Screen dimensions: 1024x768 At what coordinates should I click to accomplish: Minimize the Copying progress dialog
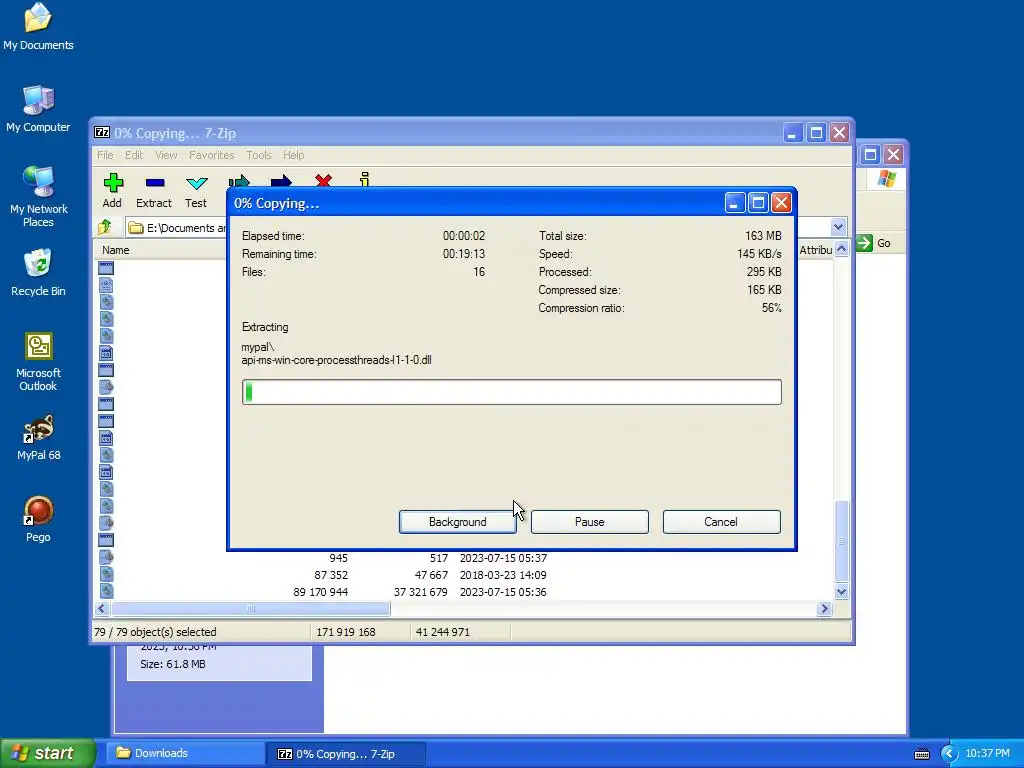coord(735,203)
